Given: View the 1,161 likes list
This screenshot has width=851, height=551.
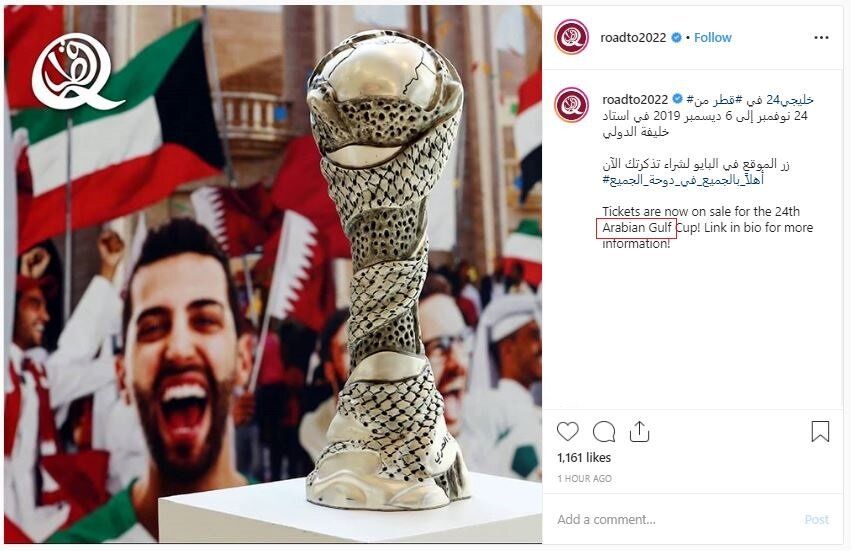Looking at the screenshot, I should 584,458.
